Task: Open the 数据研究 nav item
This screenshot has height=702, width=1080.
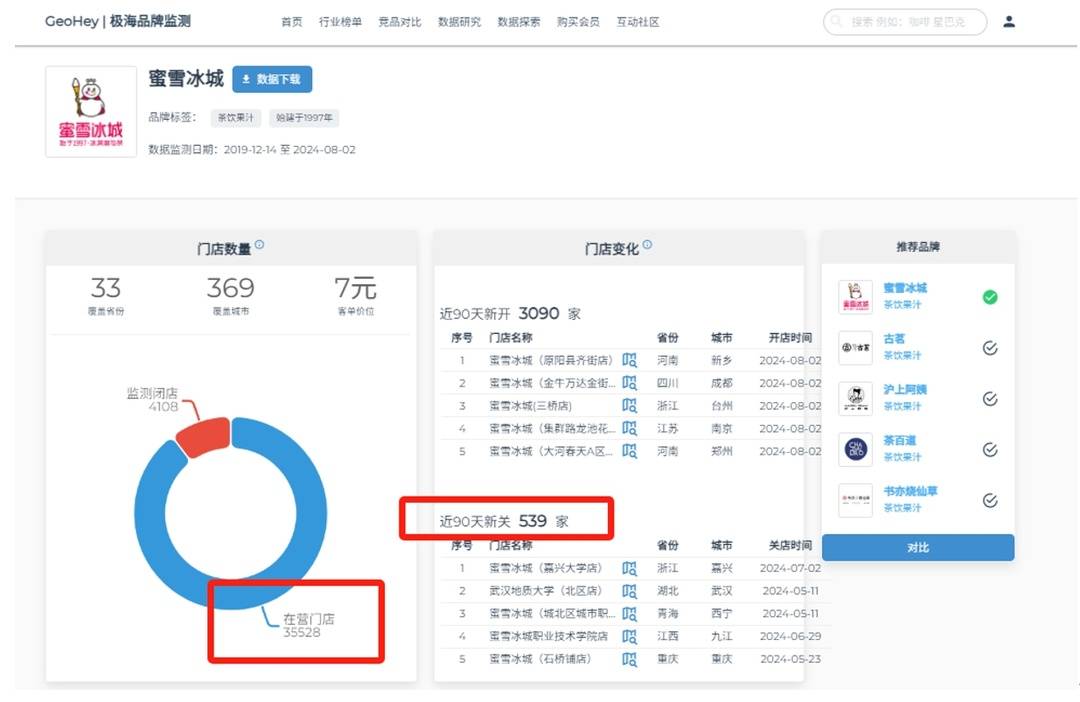Action: pos(459,22)
